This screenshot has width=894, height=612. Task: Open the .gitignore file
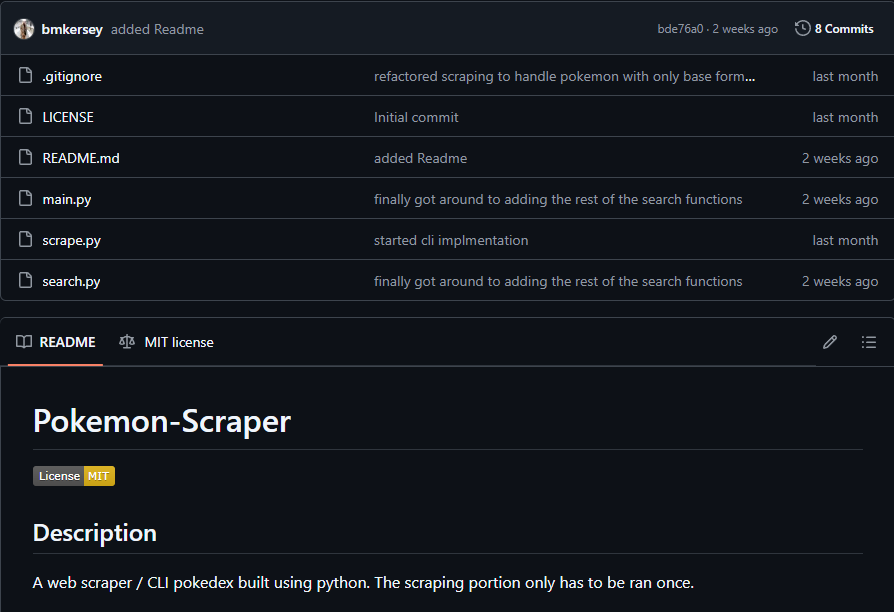coord(72,76)
